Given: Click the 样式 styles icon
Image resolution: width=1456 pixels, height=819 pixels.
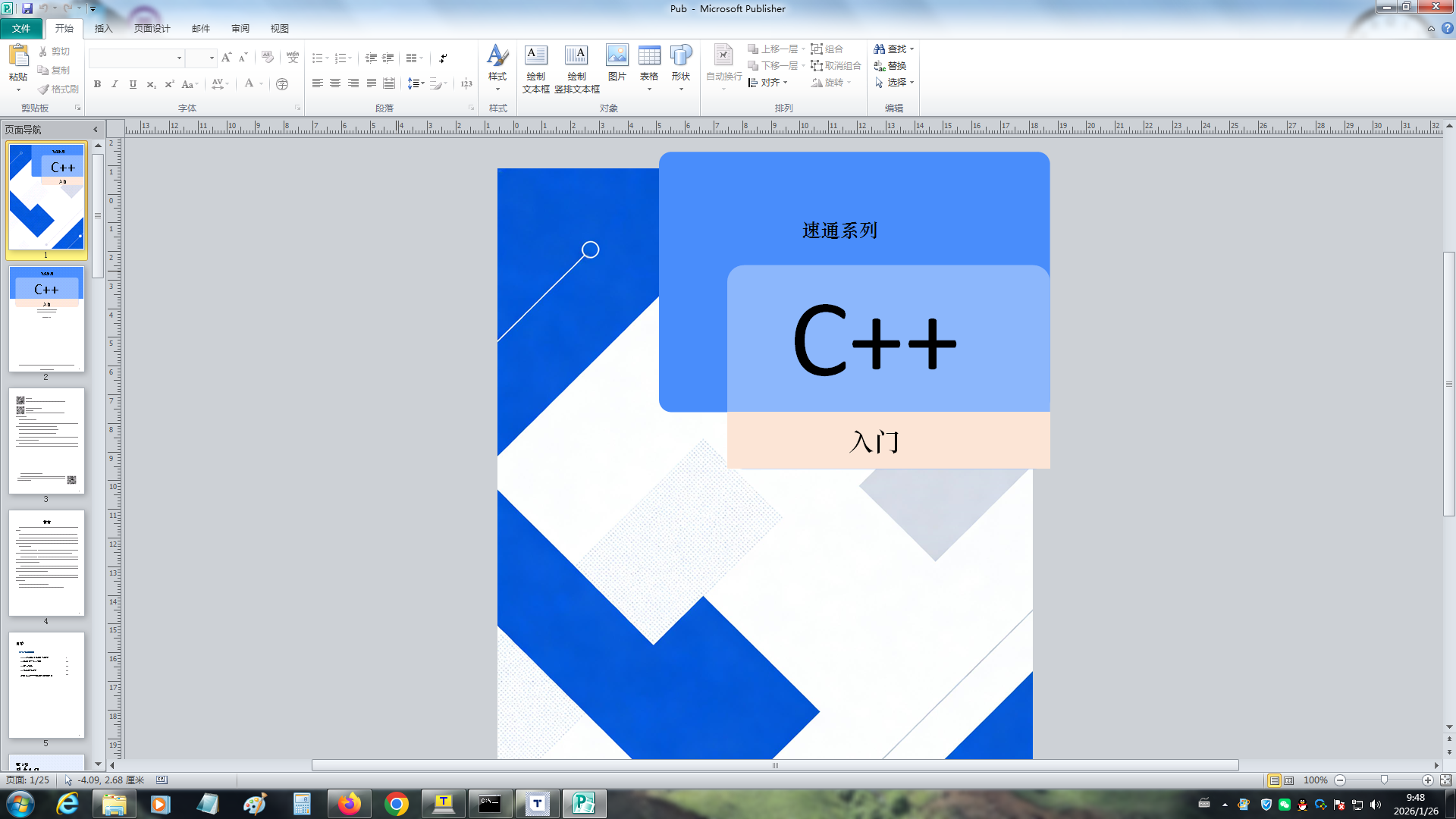Looking at the screenshot, I should click(497, 56).
